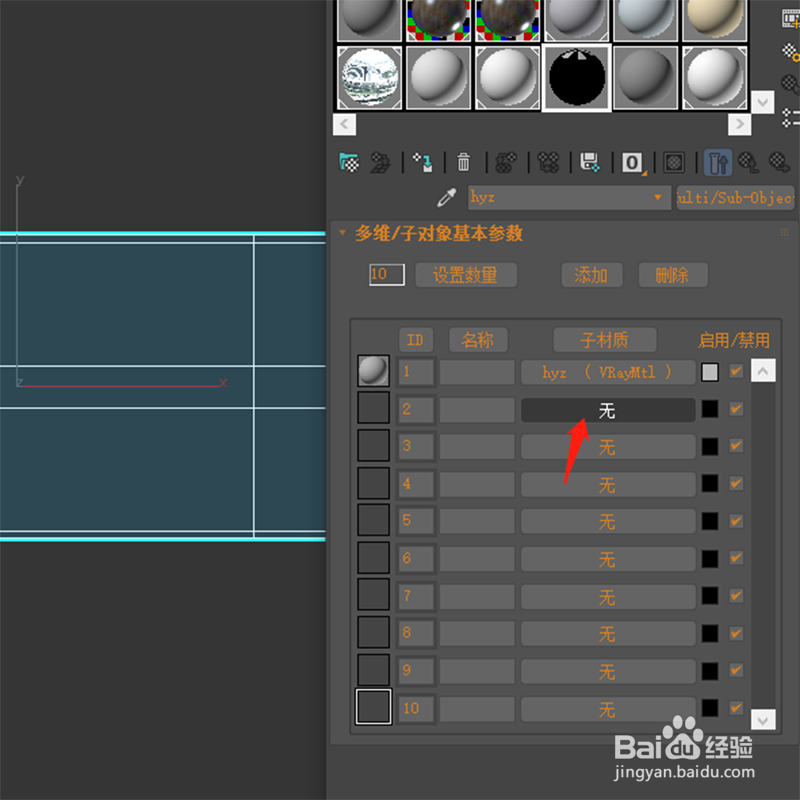Click the Get Material icon
Screen dimensions: 800x800
(349, 163)
